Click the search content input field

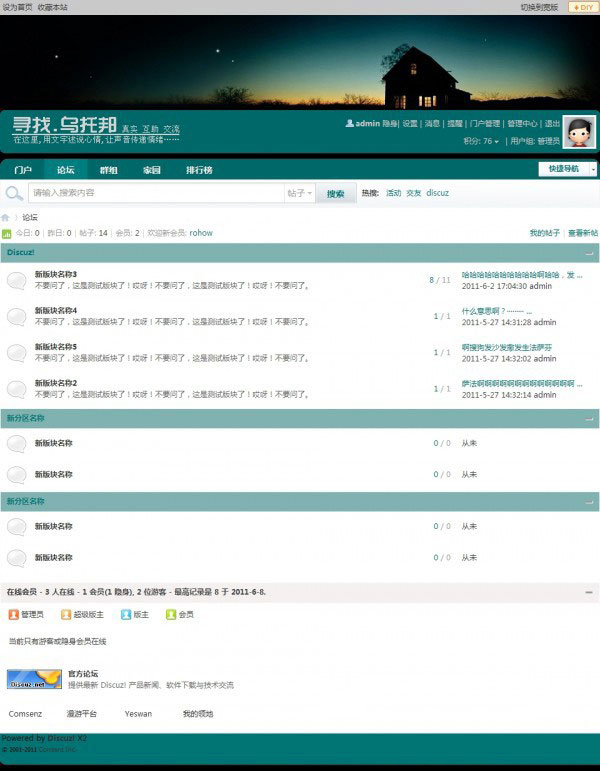click(156, 193)
